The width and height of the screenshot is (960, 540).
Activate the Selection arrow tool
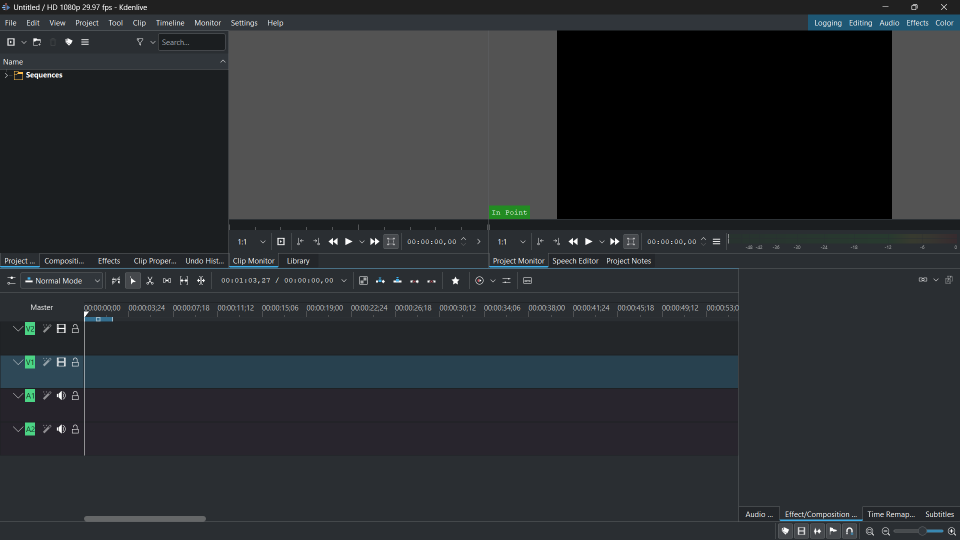(133, 280)
